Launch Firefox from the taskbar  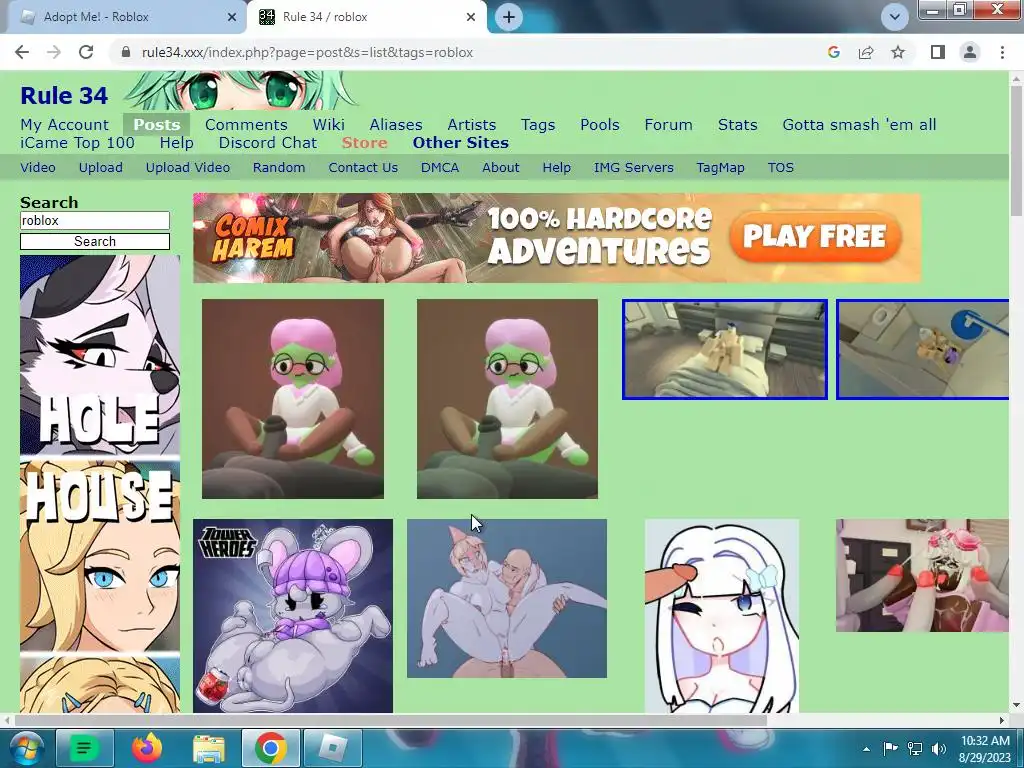(x=147, y=748)
